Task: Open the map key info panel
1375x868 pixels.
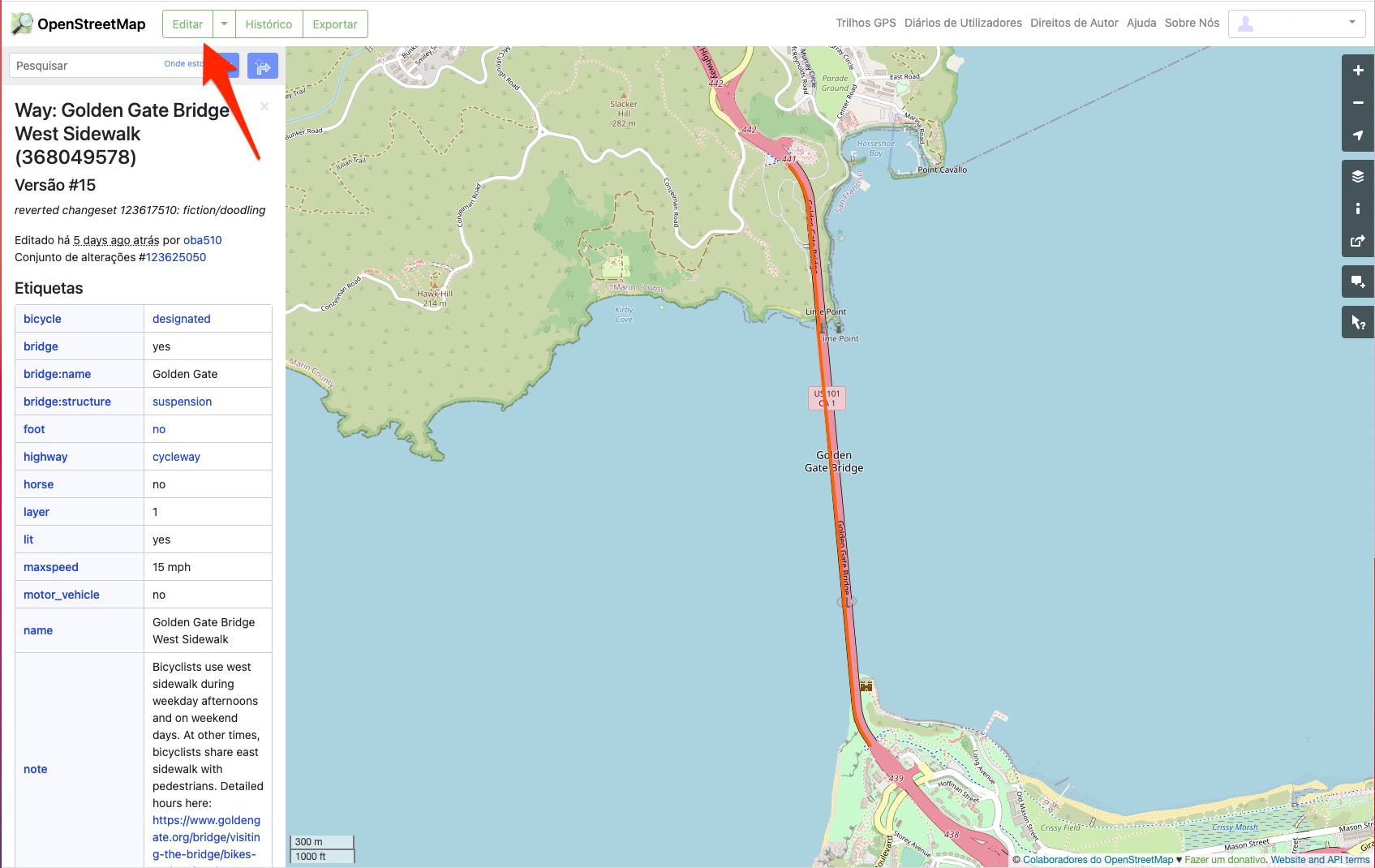Action: point(1358,208)
